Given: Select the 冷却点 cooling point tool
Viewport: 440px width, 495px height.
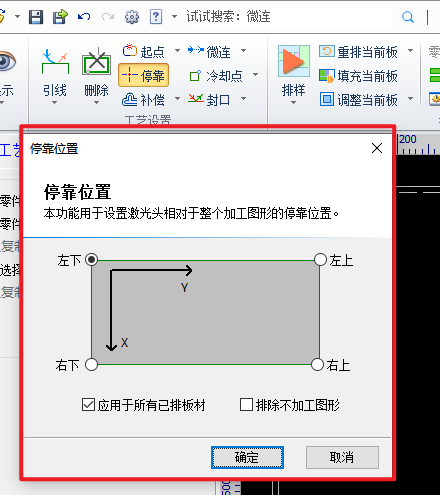Looking at the screenshot, I should (x=216, y=76).
